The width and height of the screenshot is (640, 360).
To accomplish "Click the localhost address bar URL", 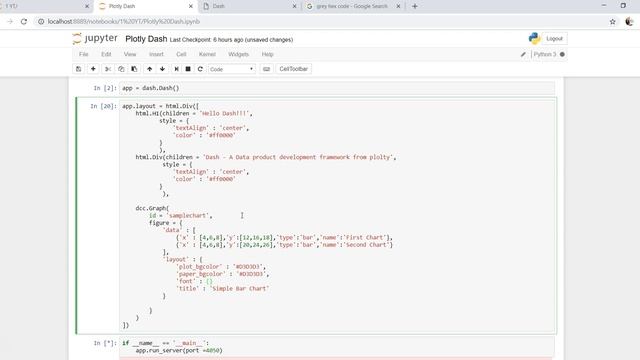I will (124, 22).
